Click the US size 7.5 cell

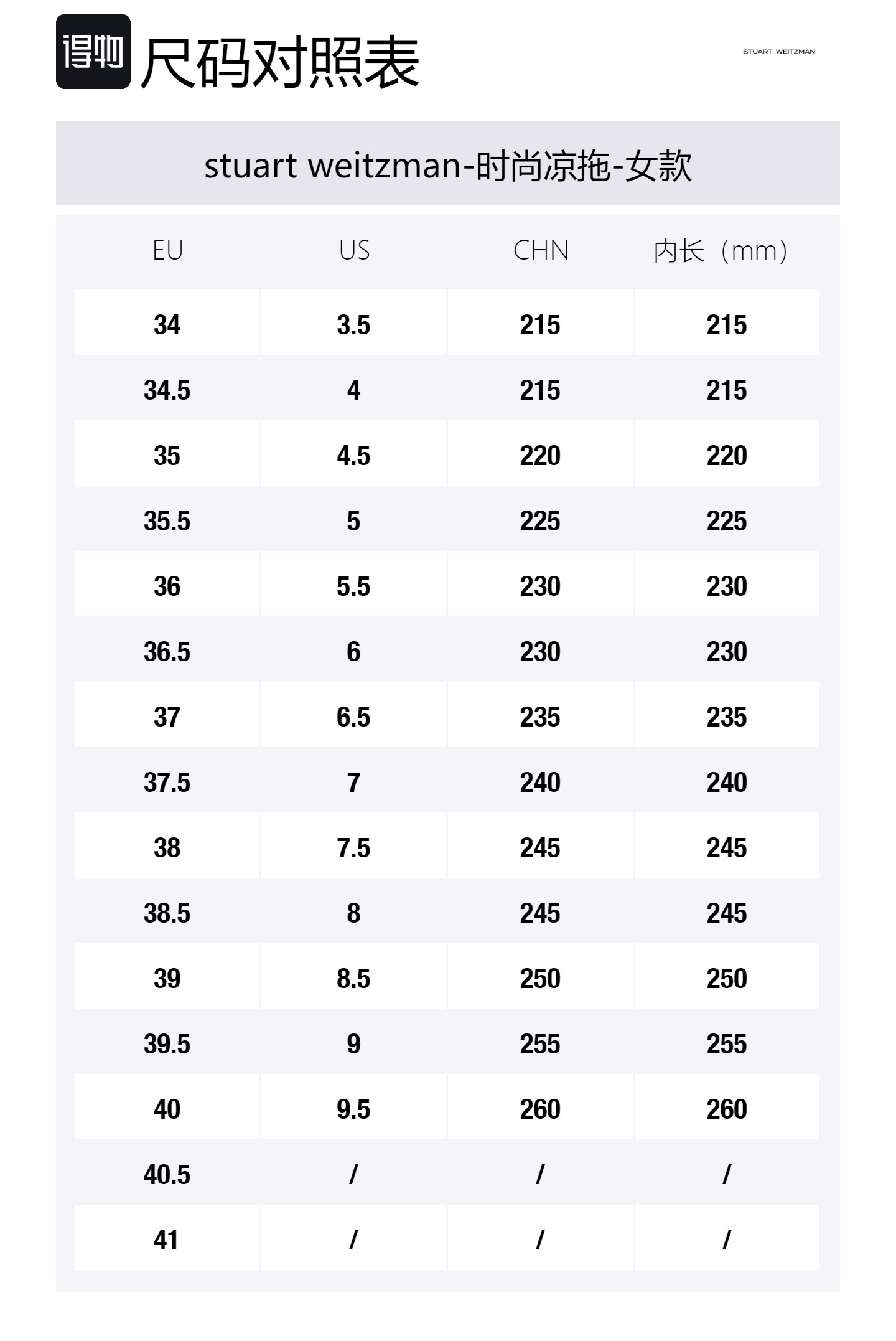(x=353, y=848)
